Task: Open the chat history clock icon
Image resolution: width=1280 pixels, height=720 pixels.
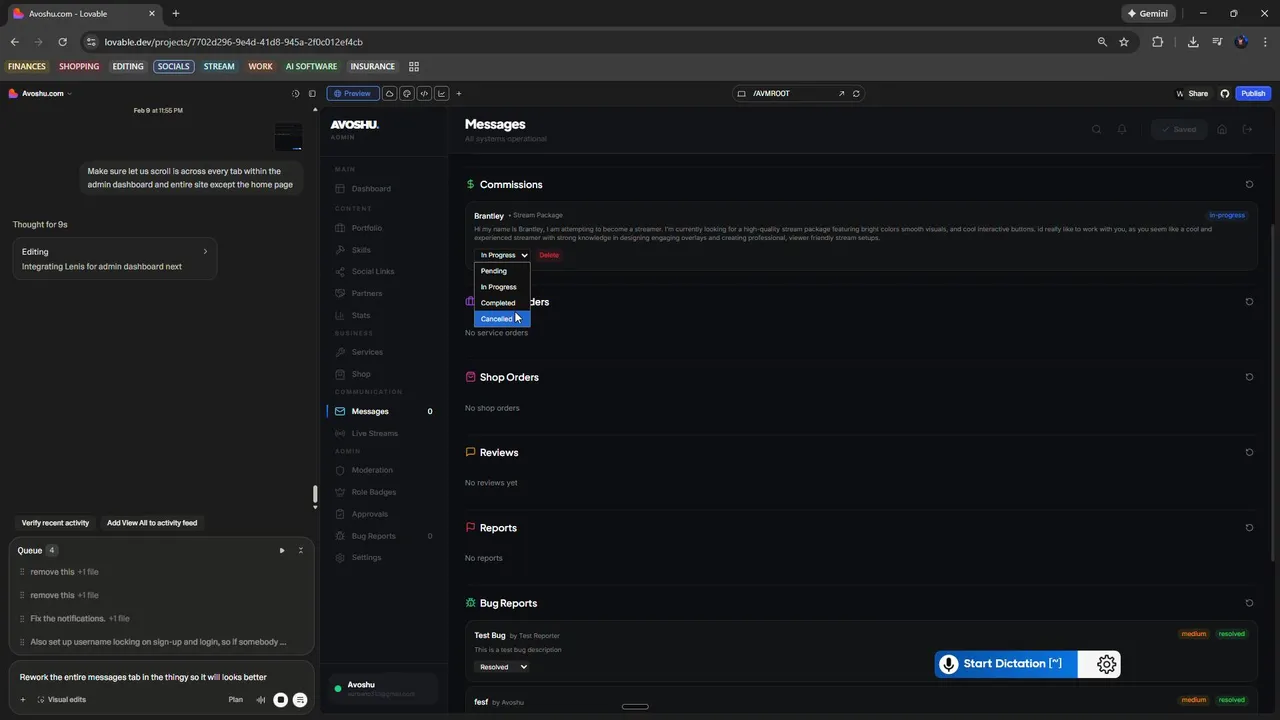Action: 295,93
